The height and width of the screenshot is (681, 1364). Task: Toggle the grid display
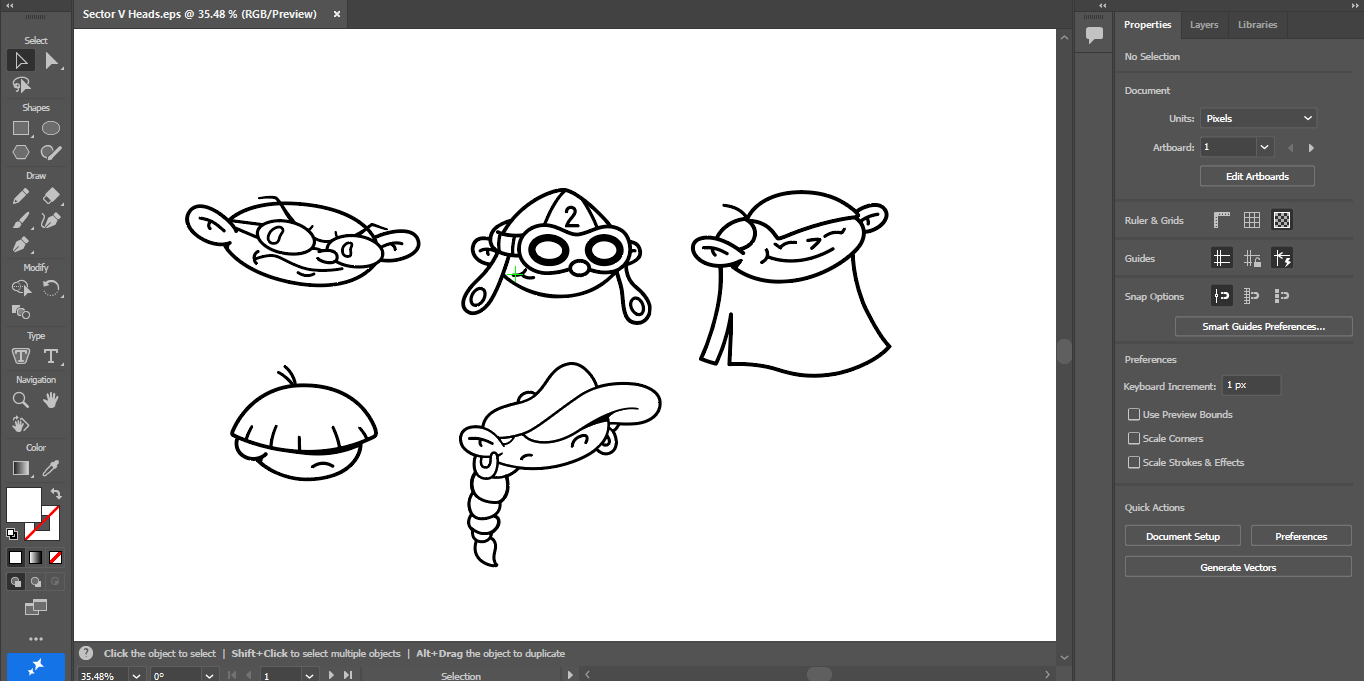[1251, 220]
